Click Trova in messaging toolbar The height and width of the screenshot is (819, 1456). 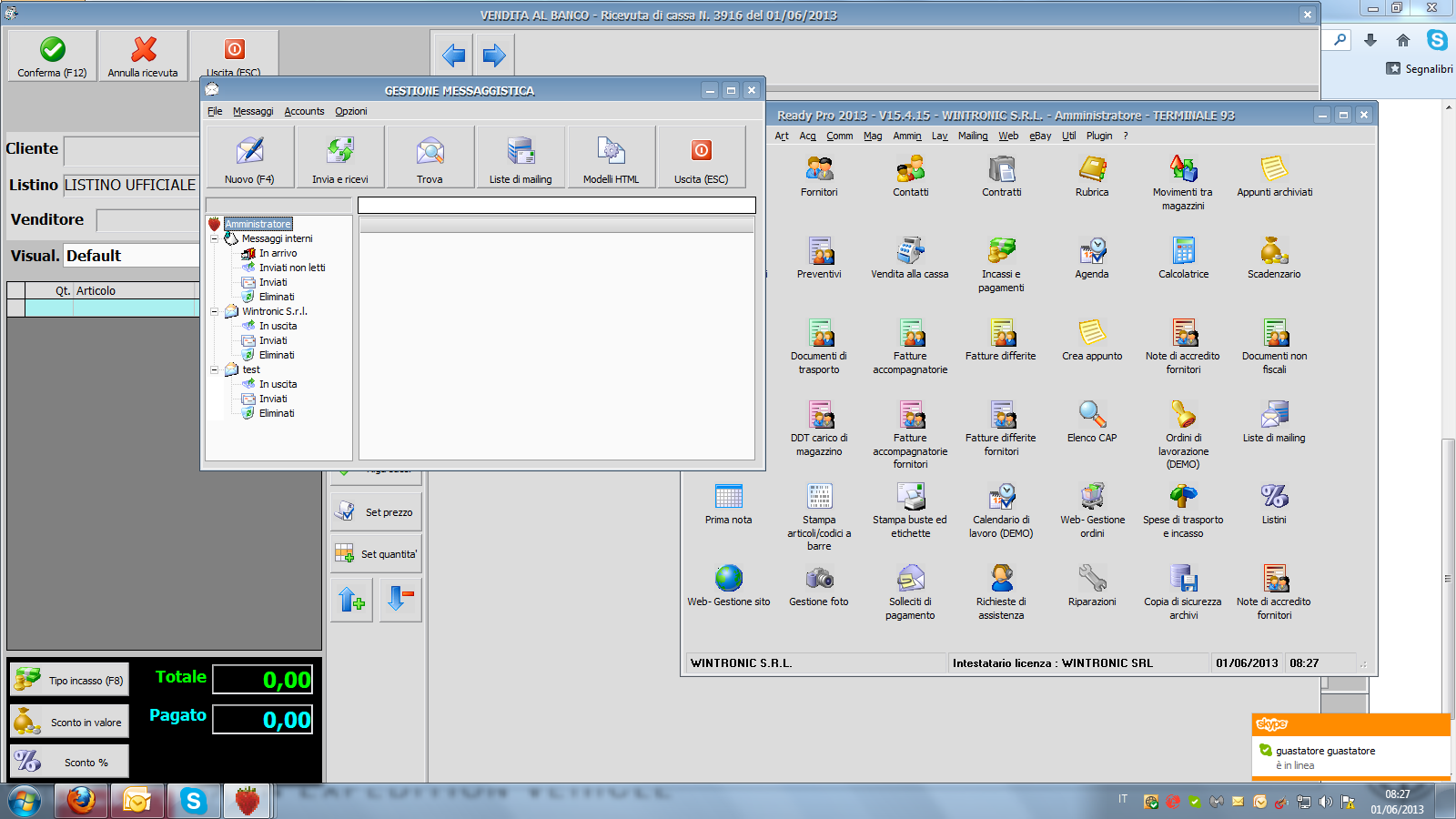point(430,157)
